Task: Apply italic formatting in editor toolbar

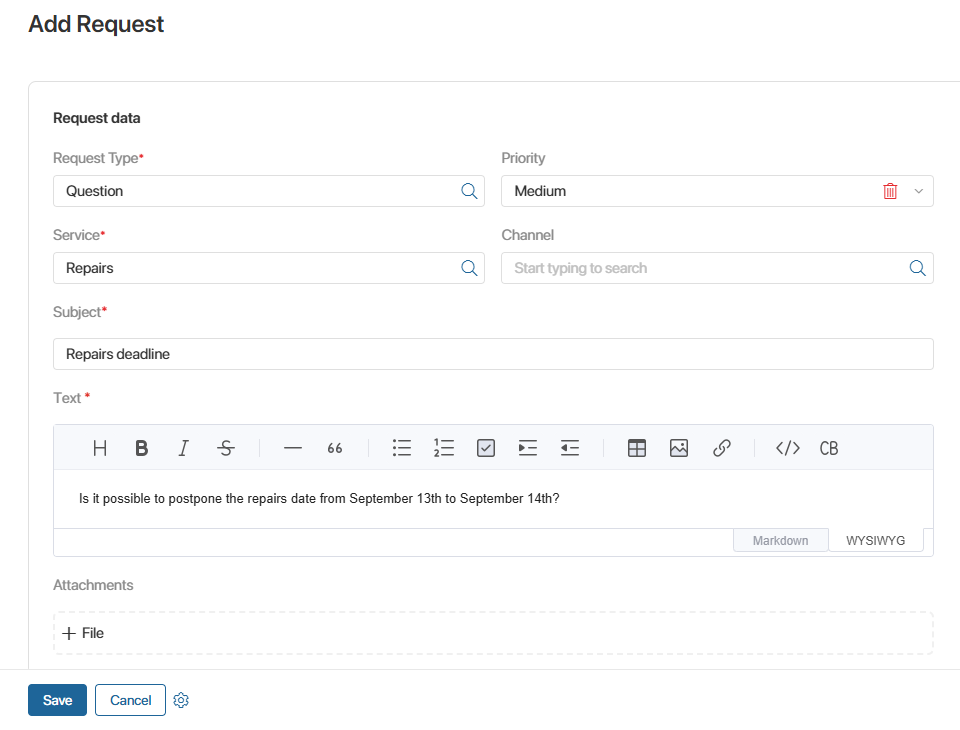Action: 183,448
